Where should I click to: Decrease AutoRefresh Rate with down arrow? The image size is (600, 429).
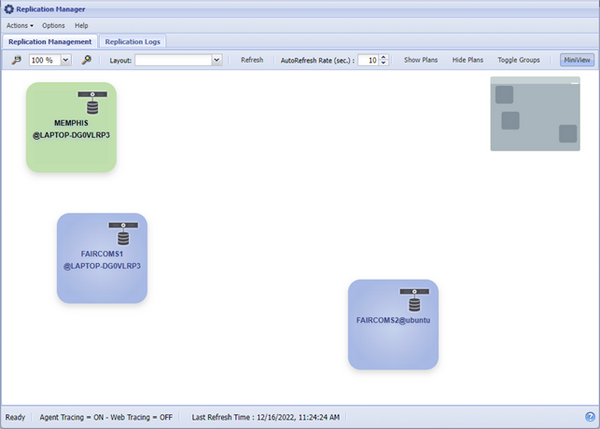pos(383,63)
